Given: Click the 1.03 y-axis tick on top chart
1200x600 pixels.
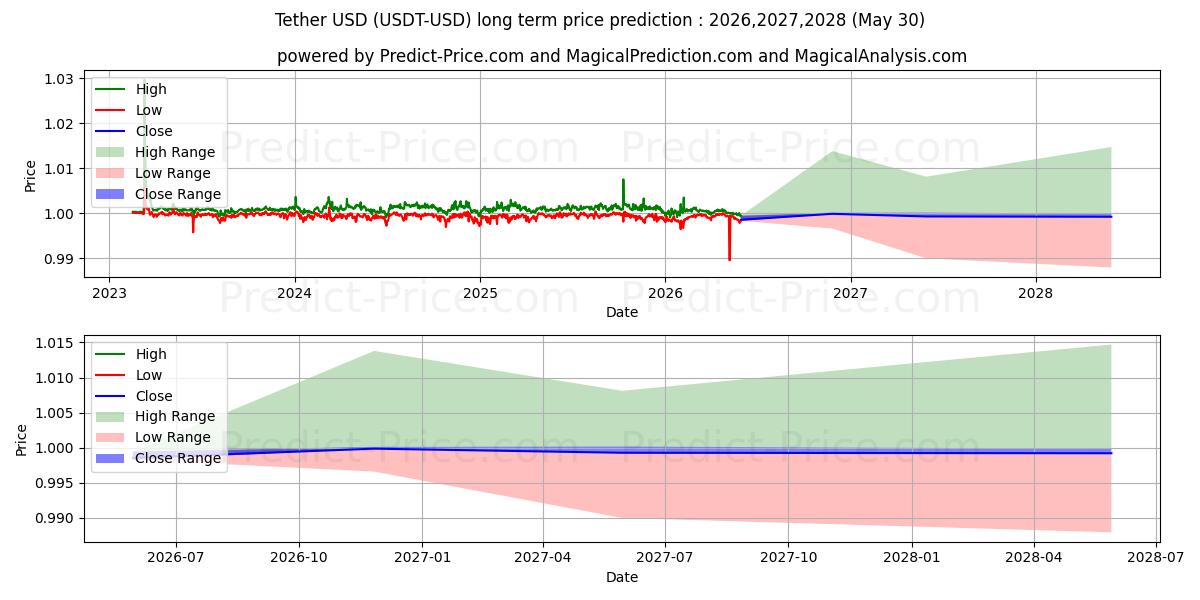Looking at the screenshot, I should 60,79.
